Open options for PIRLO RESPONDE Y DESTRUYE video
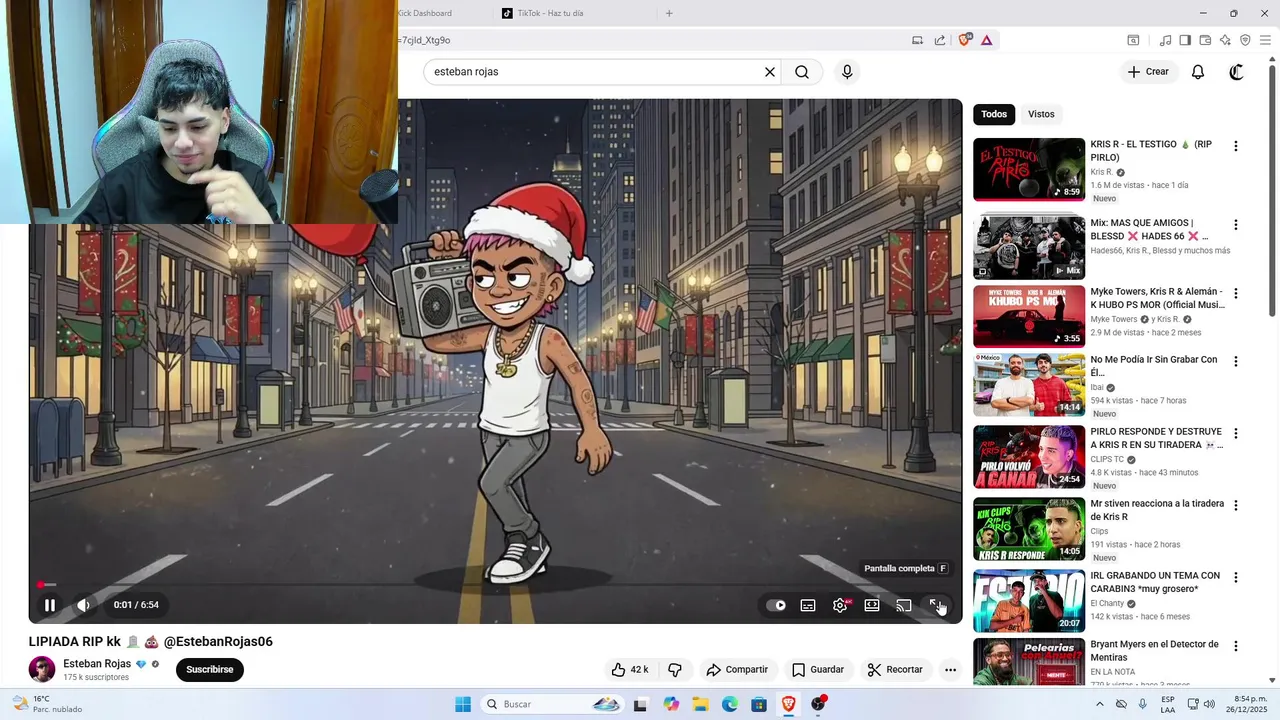Viewport: 1280px width, 720px height. click(1235, 434)
